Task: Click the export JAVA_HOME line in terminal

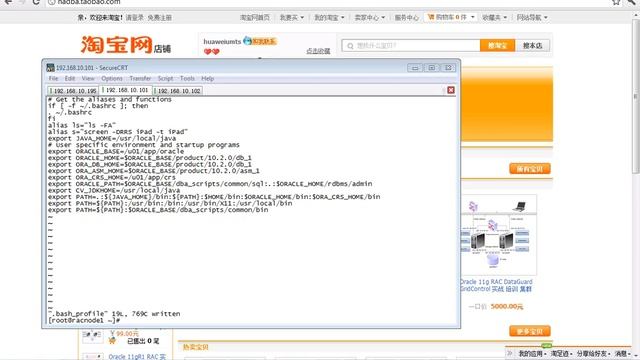Action: point(112,138)
